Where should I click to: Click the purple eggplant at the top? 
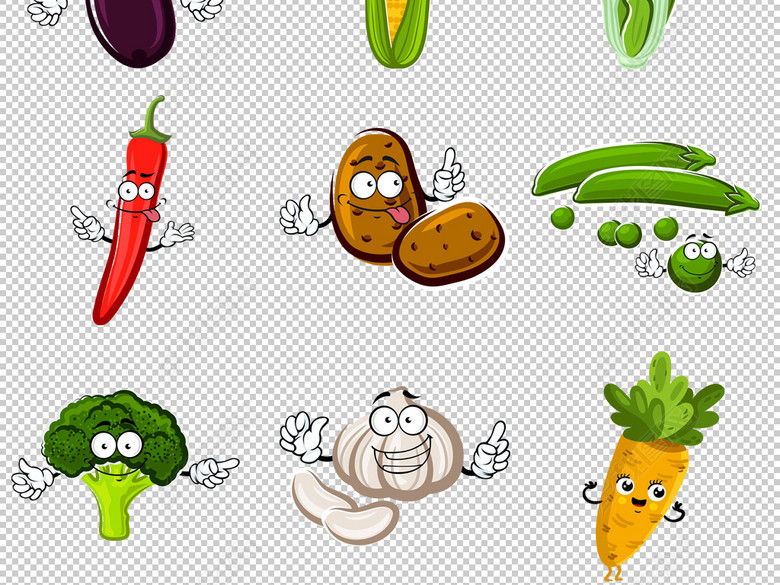[x=130, y=28]
